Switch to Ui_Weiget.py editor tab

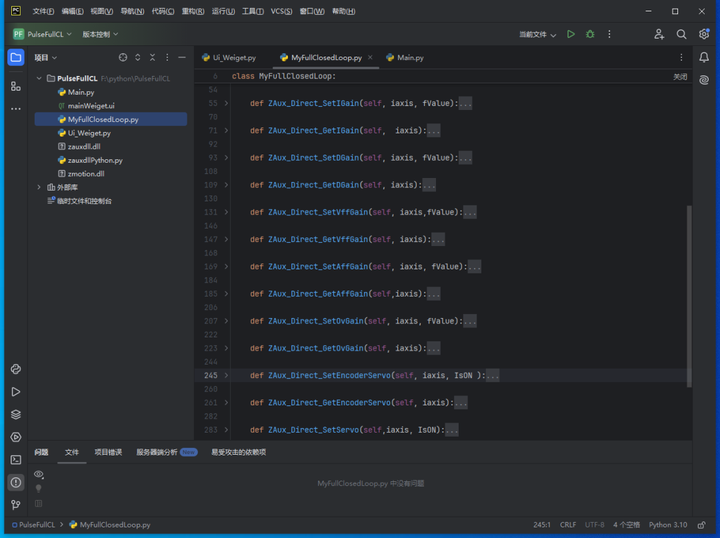pos(229,57)
